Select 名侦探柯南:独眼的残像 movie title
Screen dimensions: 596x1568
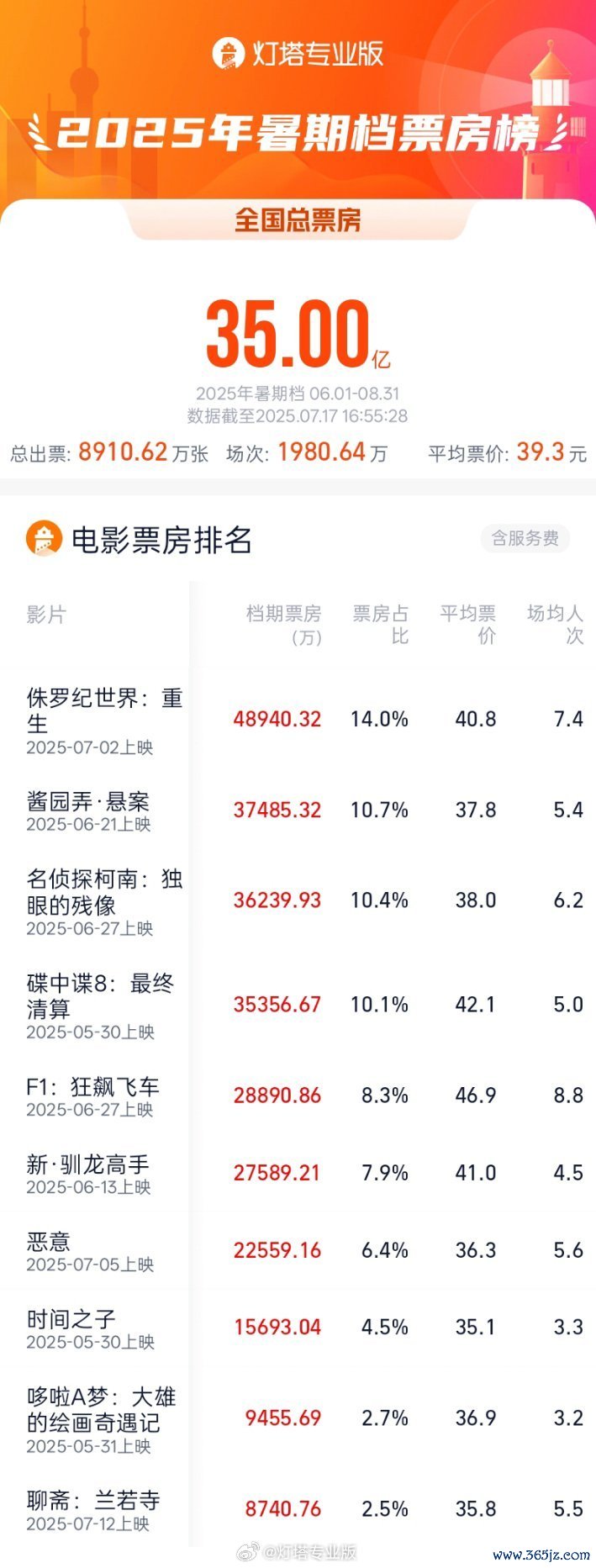coord(104,892)
